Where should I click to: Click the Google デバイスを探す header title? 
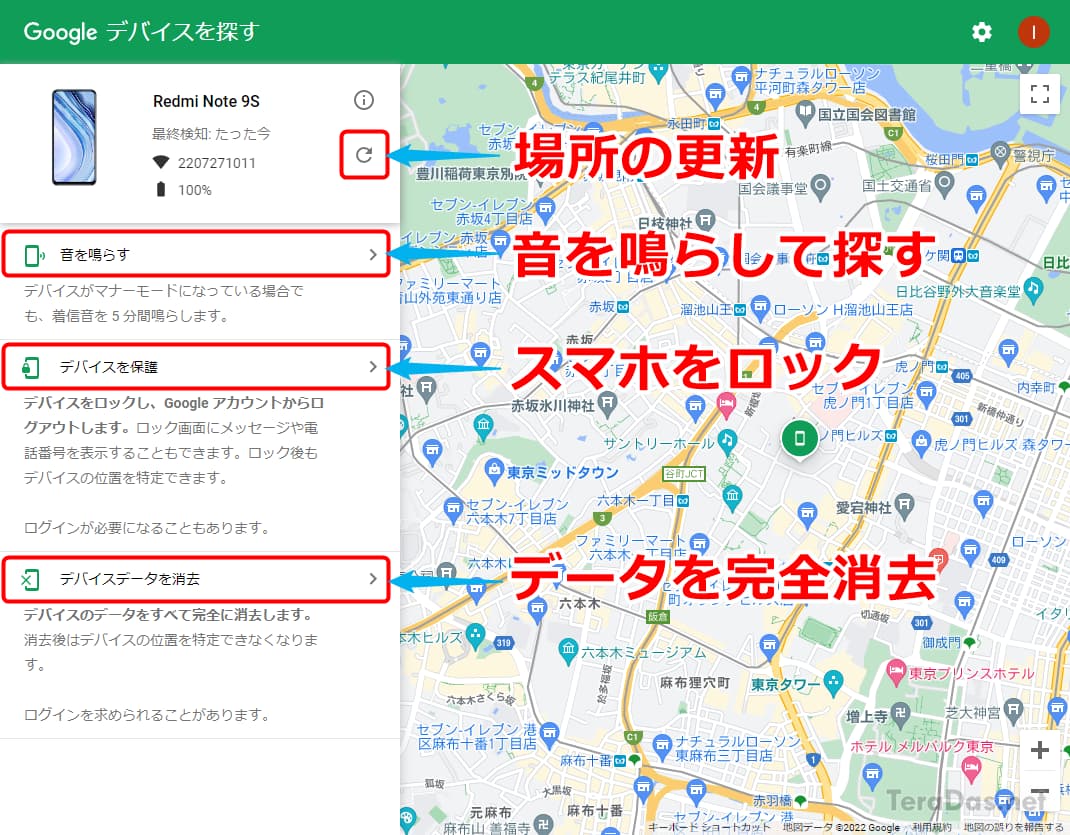click(142, 31)
